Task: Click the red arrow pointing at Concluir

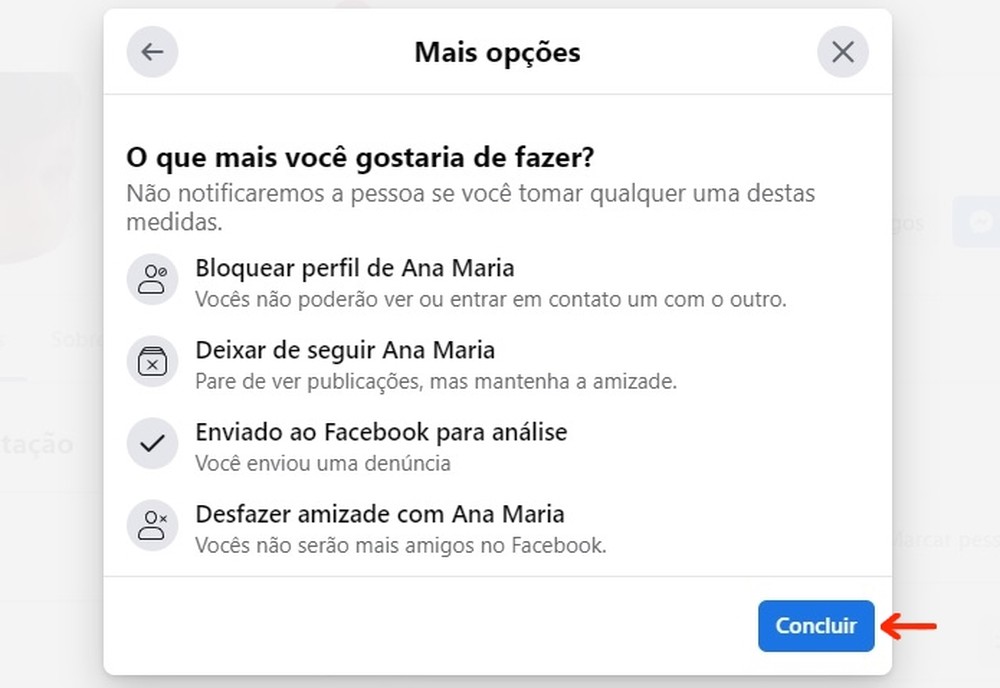Action: [x=912, y=627]
